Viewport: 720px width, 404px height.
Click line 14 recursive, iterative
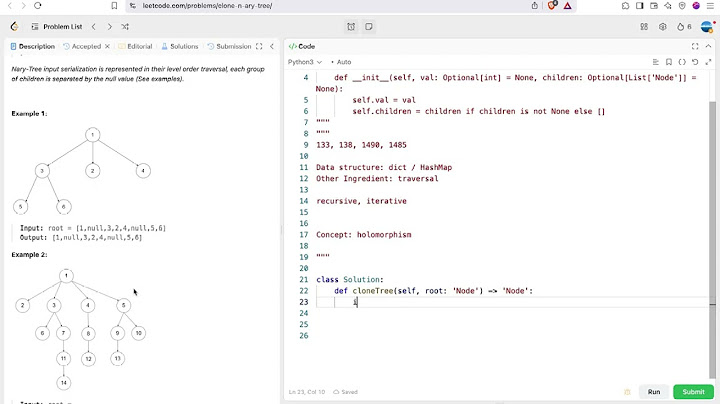361,201
